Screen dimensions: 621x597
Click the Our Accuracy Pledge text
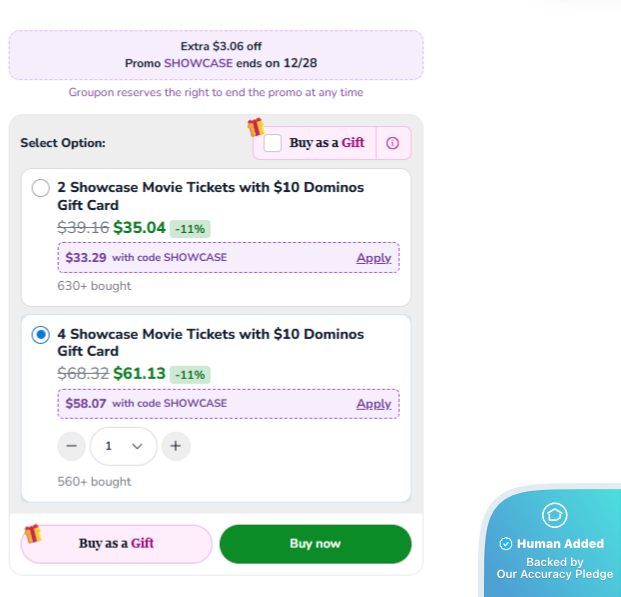tap(554, 575)
